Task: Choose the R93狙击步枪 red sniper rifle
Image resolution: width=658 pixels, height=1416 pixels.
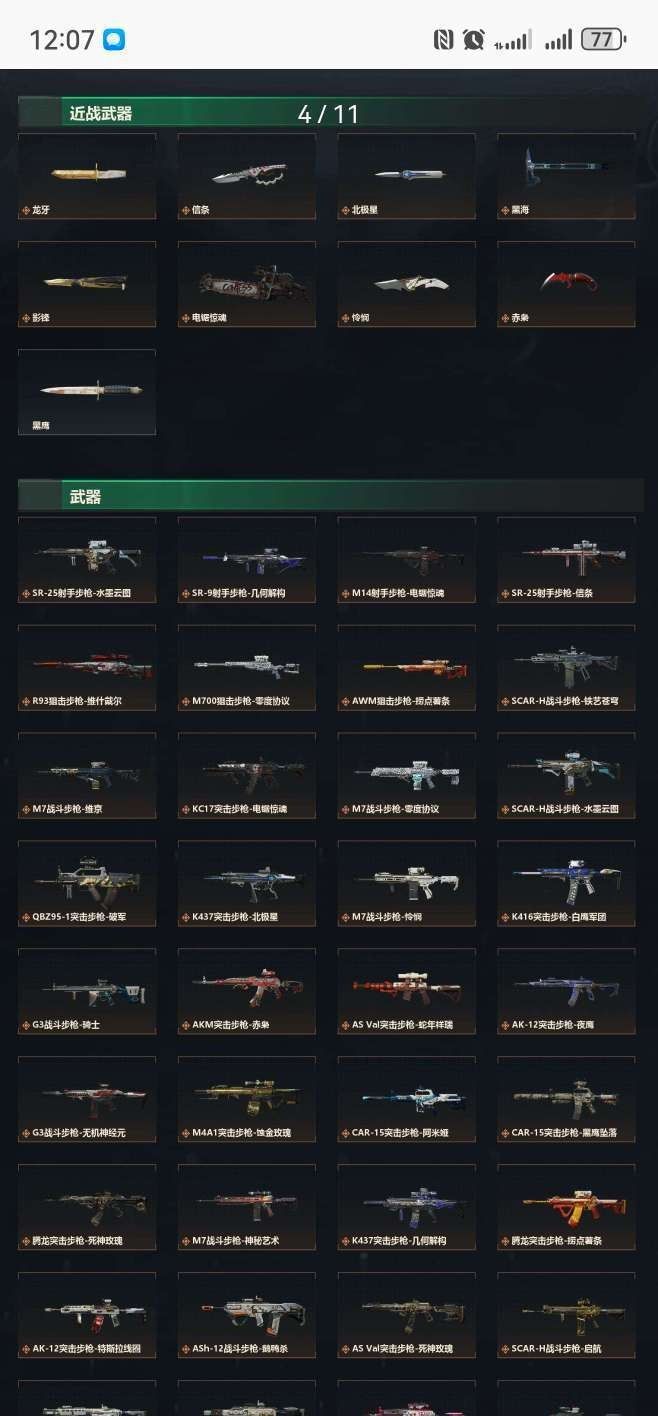Action: (87, 667)
